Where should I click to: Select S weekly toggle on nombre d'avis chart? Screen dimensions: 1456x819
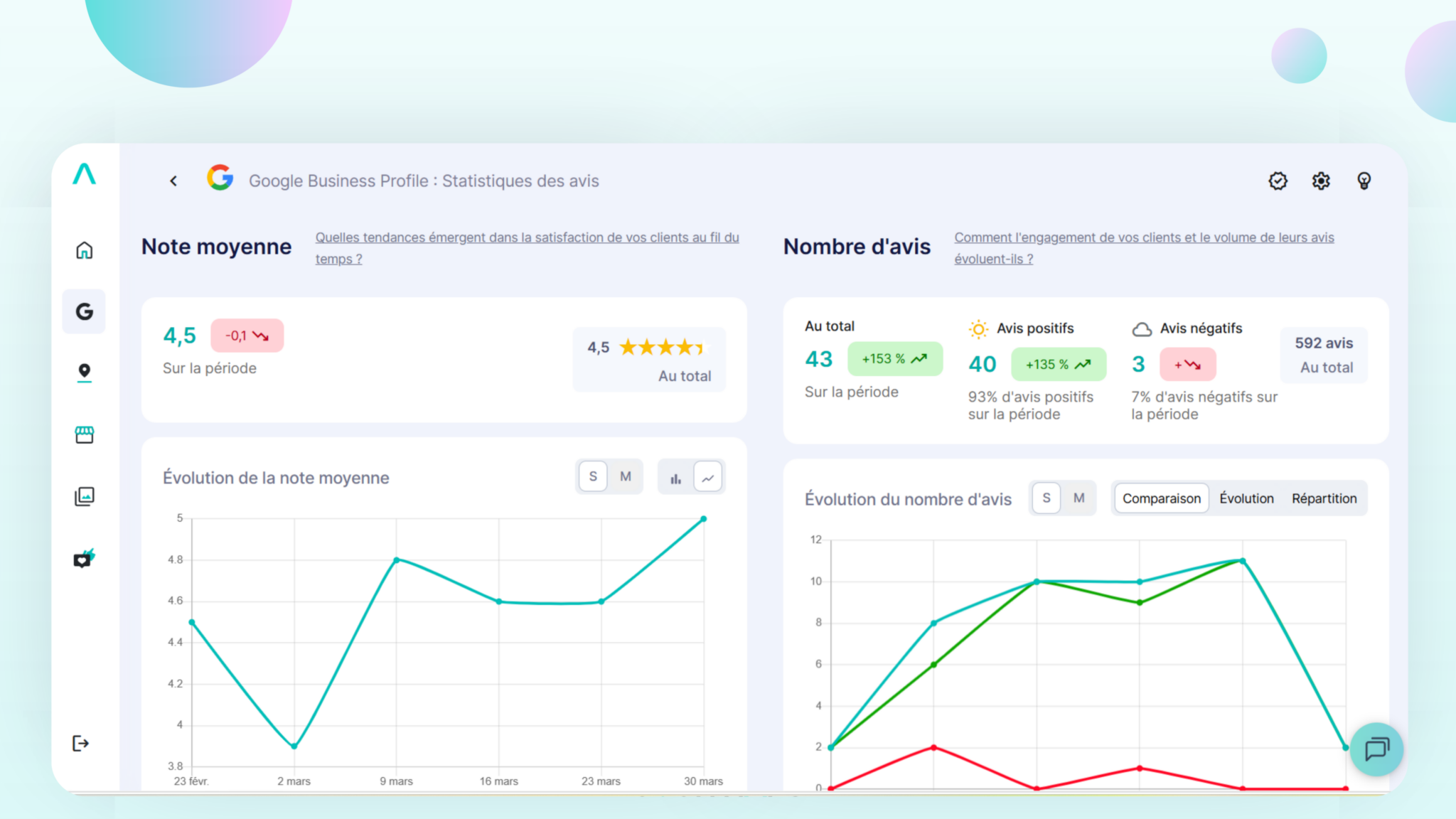1046,498
